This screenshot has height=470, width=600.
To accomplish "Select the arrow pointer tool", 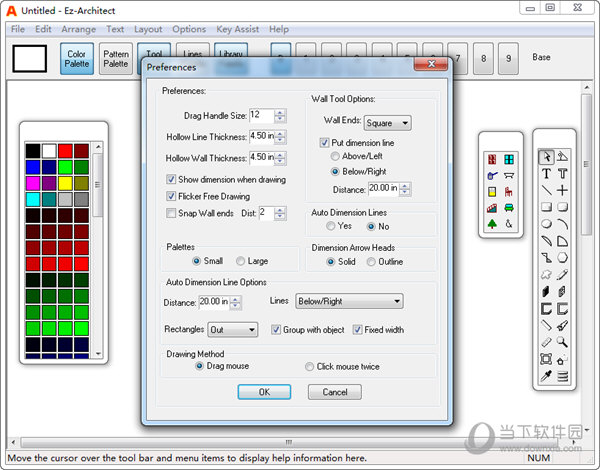I will click(546, 157).
